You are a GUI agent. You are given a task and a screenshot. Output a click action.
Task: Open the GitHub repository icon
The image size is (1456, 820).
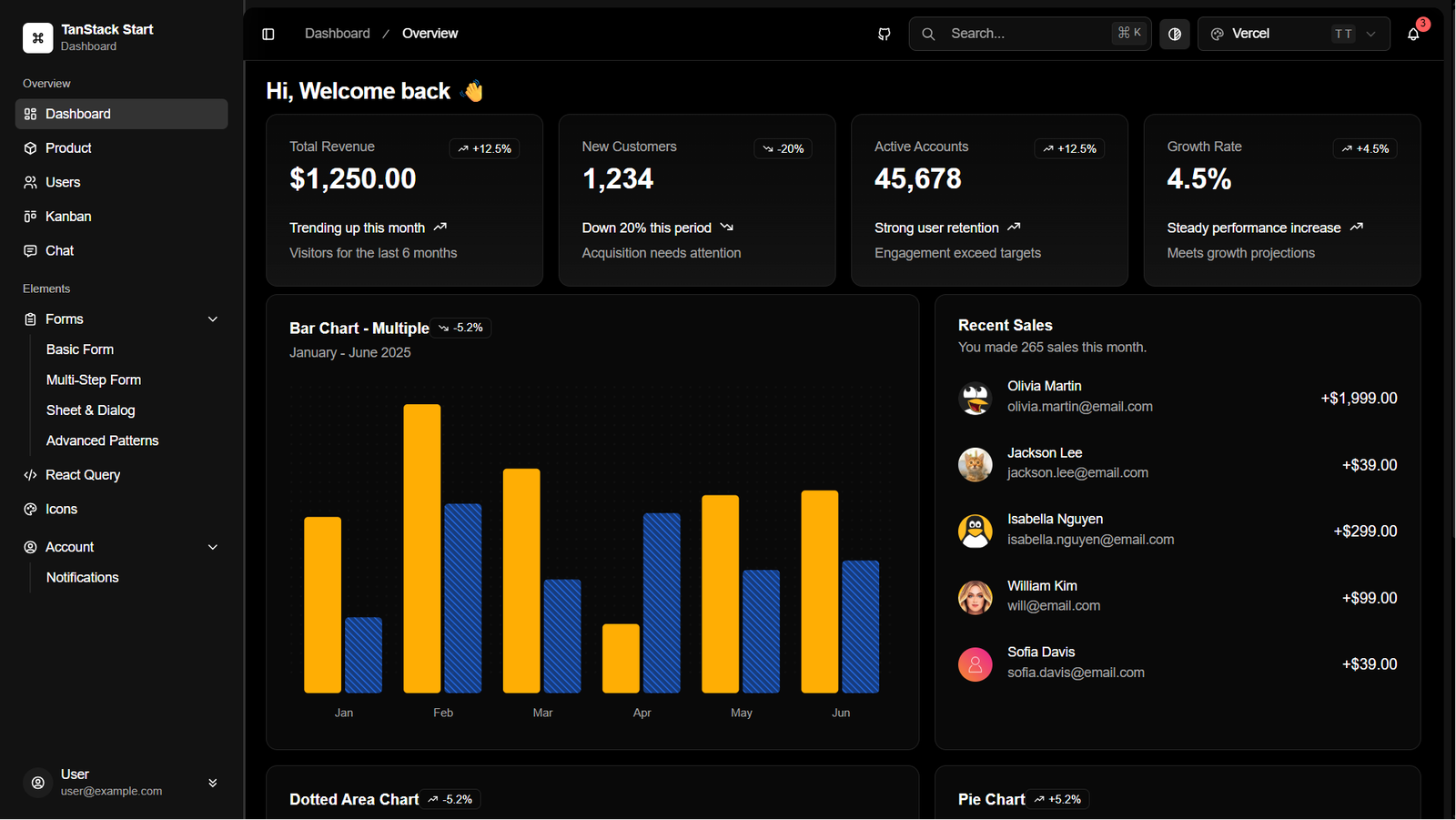pyautogui.click(x=884, y=34)
